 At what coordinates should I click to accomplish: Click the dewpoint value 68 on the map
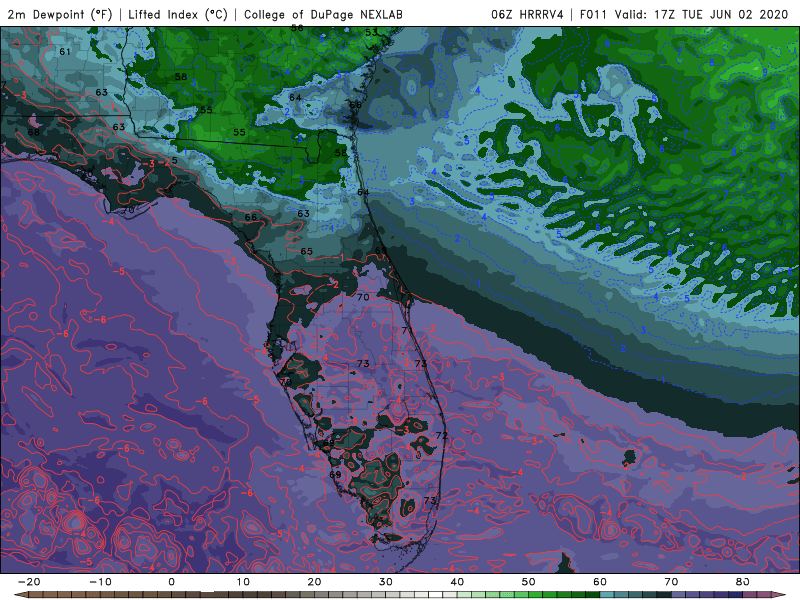click(34, 132)
